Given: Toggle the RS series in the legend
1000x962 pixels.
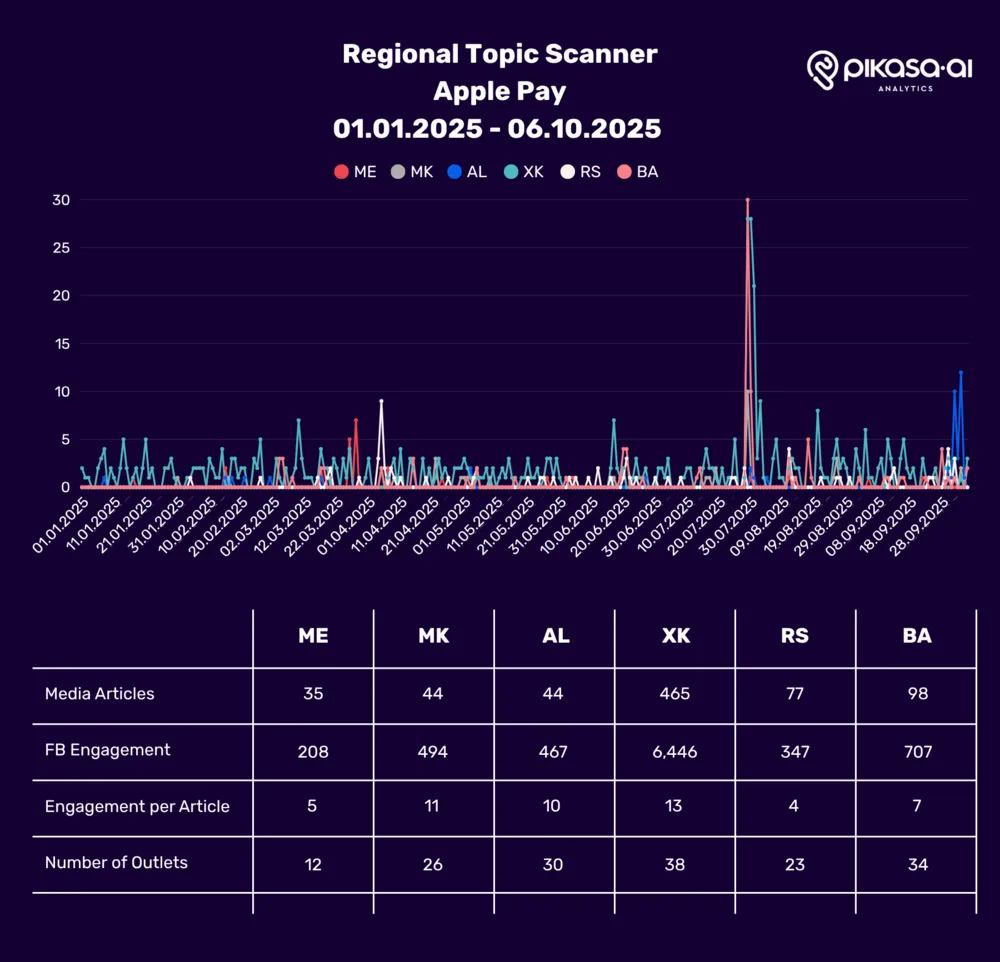Looking at the screenshot, I should [579, 172].
